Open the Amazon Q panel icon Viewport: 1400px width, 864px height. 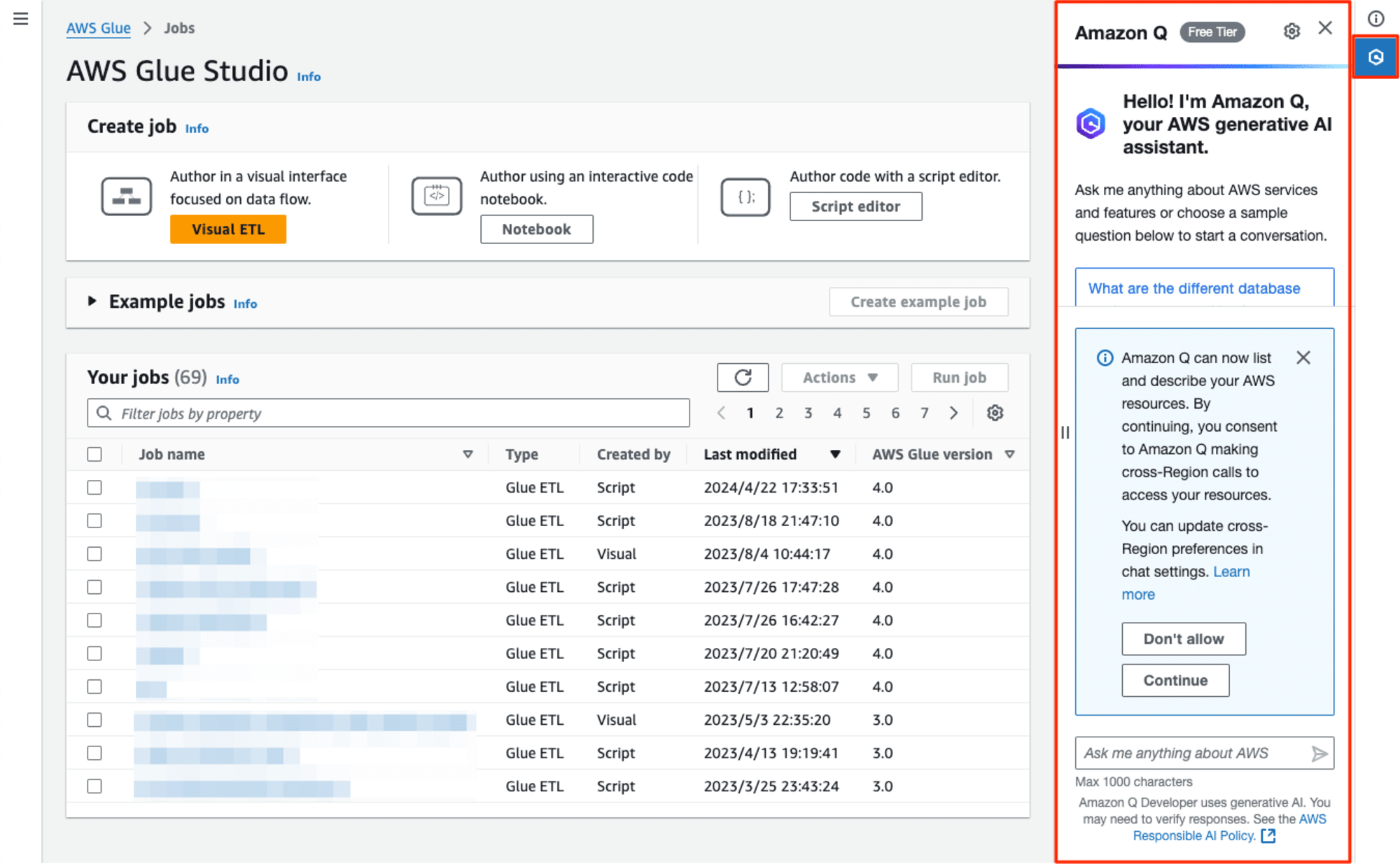click(1375, 57)
